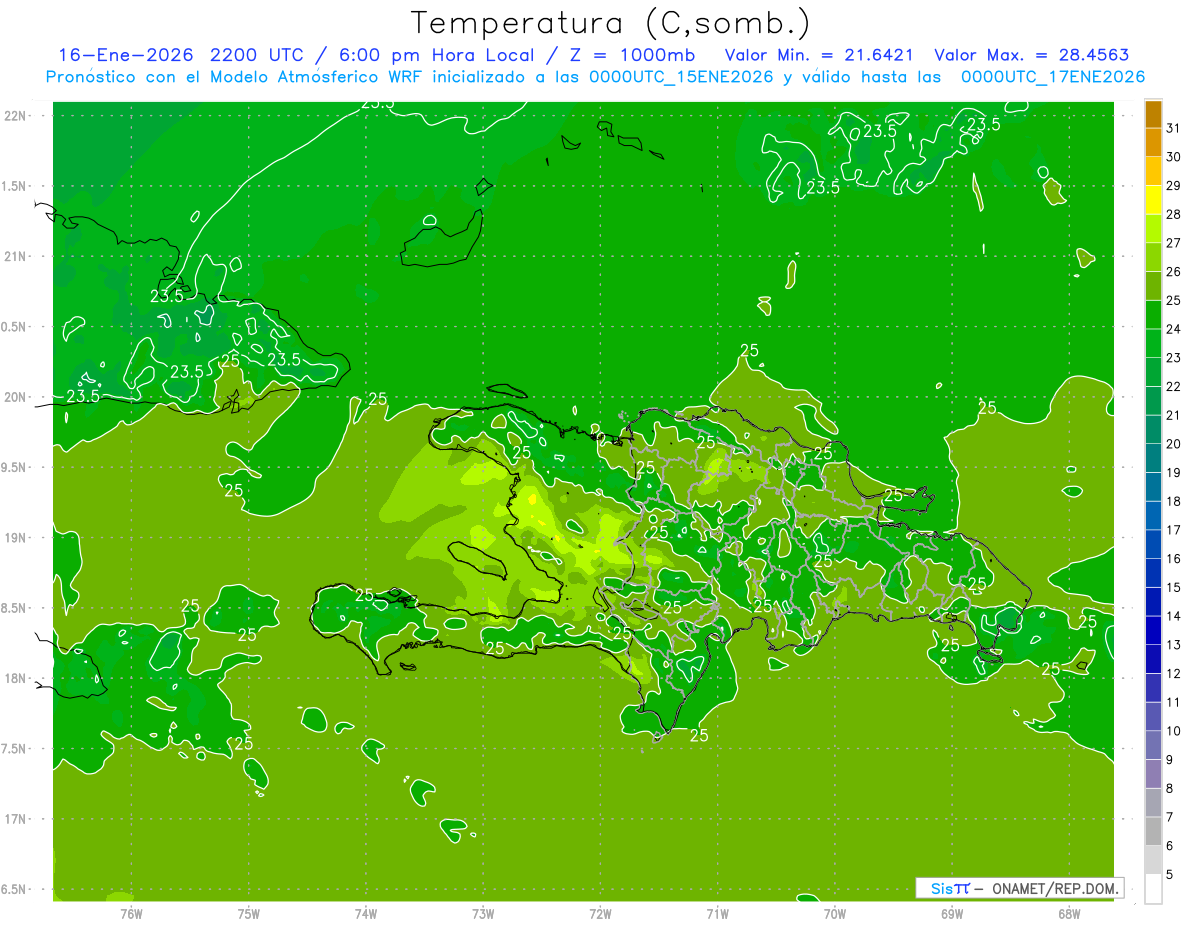Click the 'Sistπ – ONAMET/REP.DOM.' credit label

1020,888
